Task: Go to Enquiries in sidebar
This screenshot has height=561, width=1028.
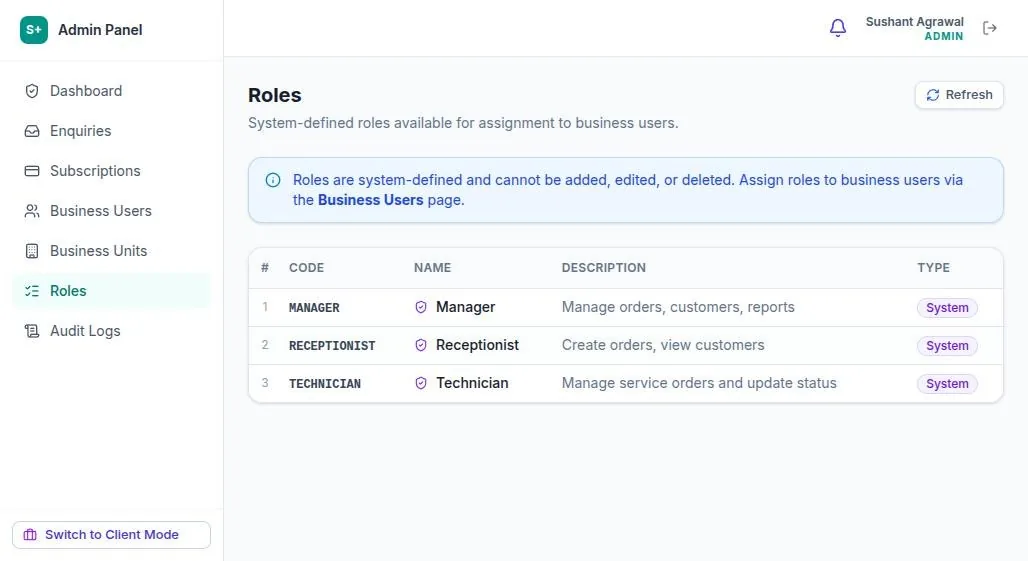Action: pos(111,131)
